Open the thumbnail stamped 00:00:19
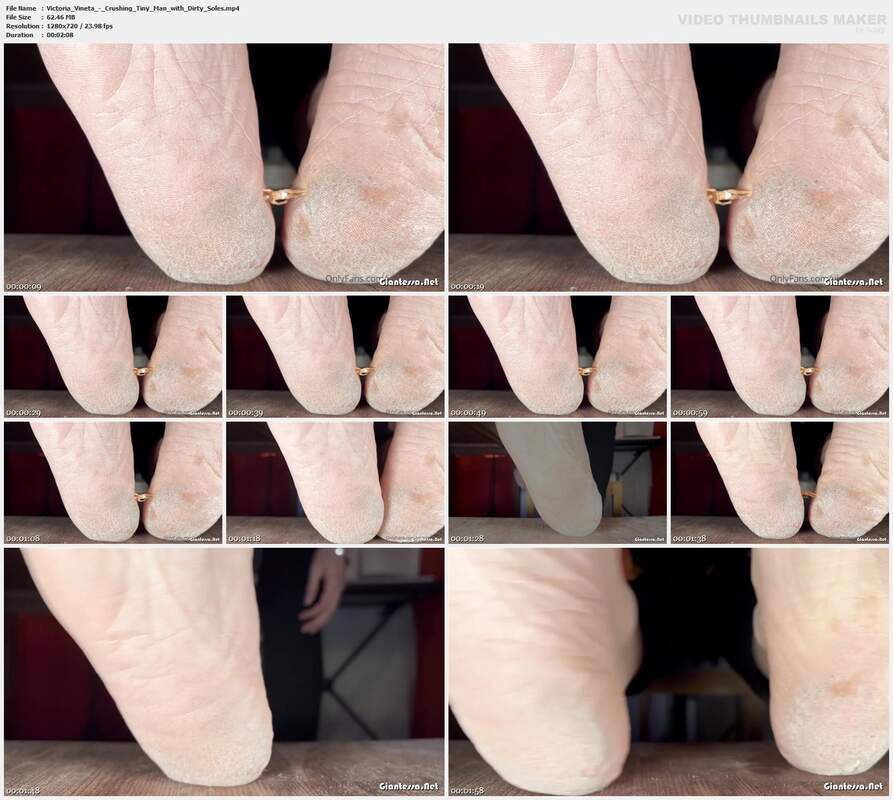The height and width of the screenshot is (800, 893). (669, 168)
